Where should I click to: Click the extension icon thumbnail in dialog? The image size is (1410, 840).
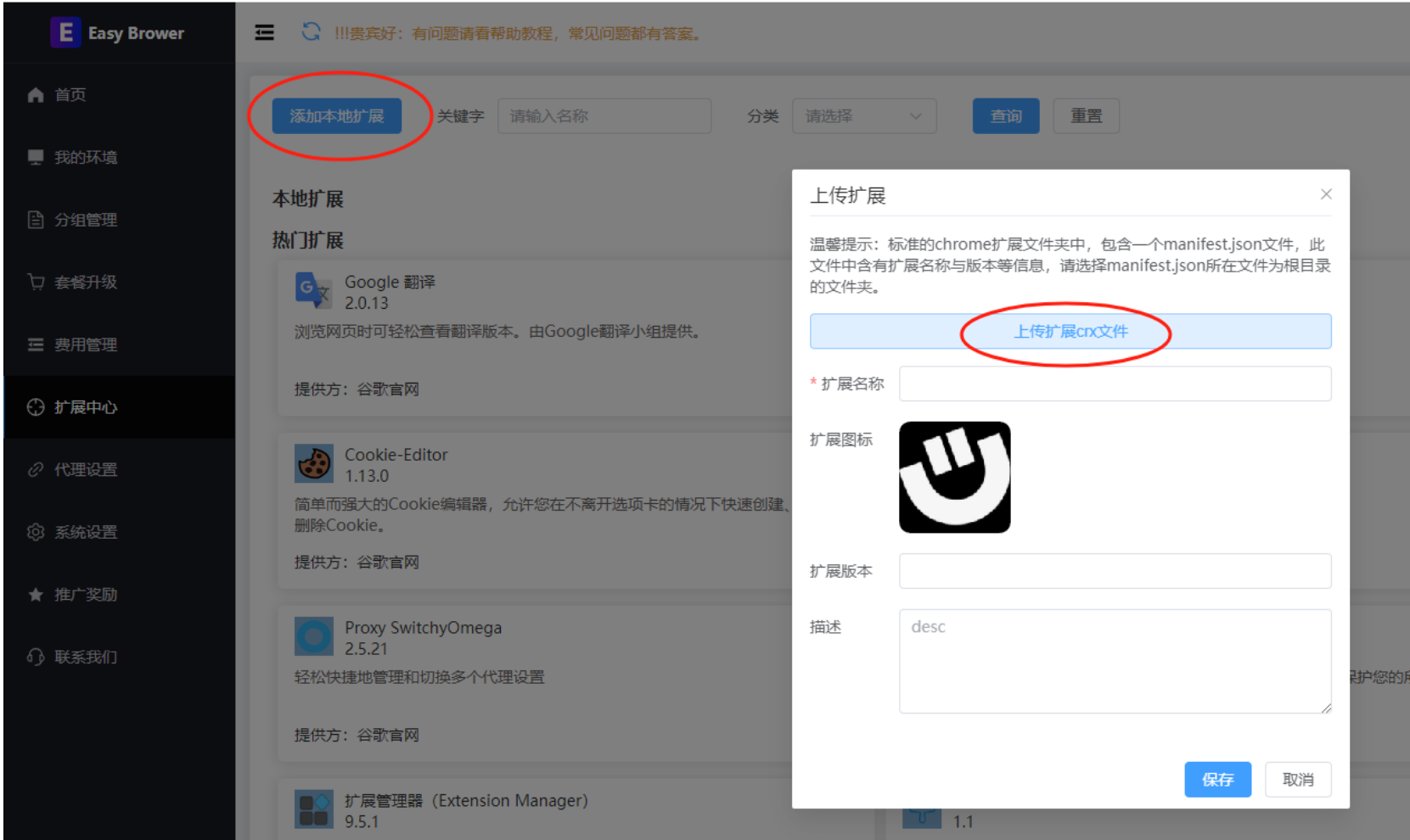(955, 477)
